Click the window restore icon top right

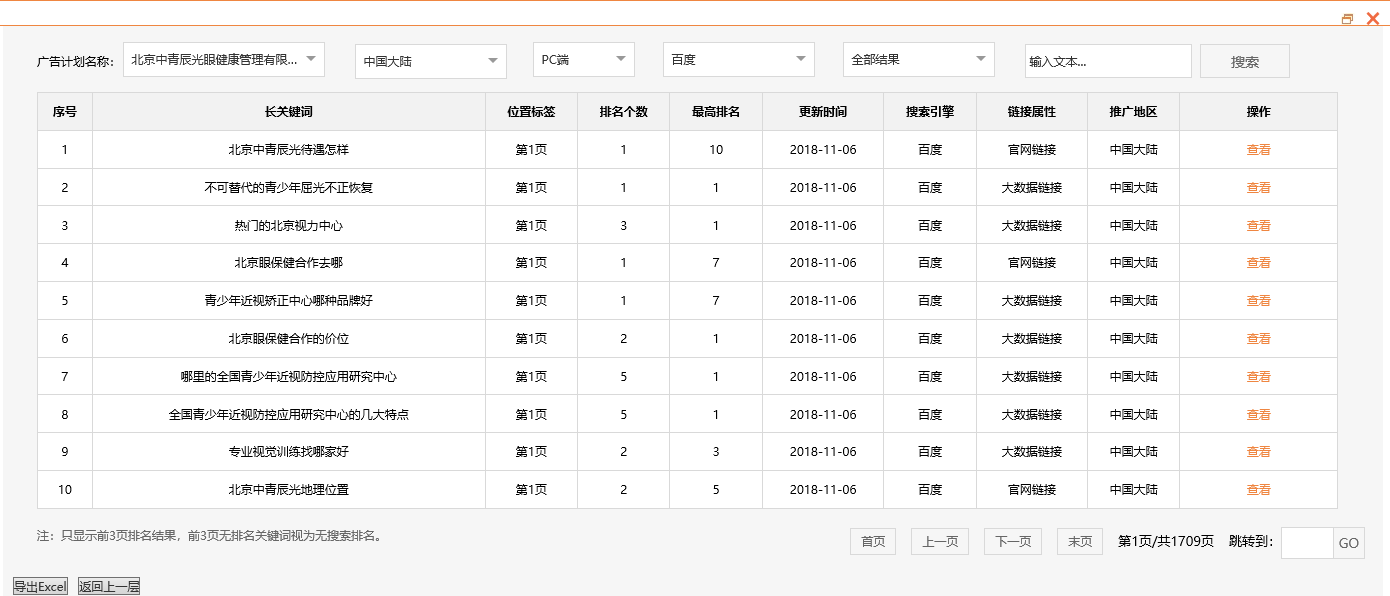coord(1346,18)
